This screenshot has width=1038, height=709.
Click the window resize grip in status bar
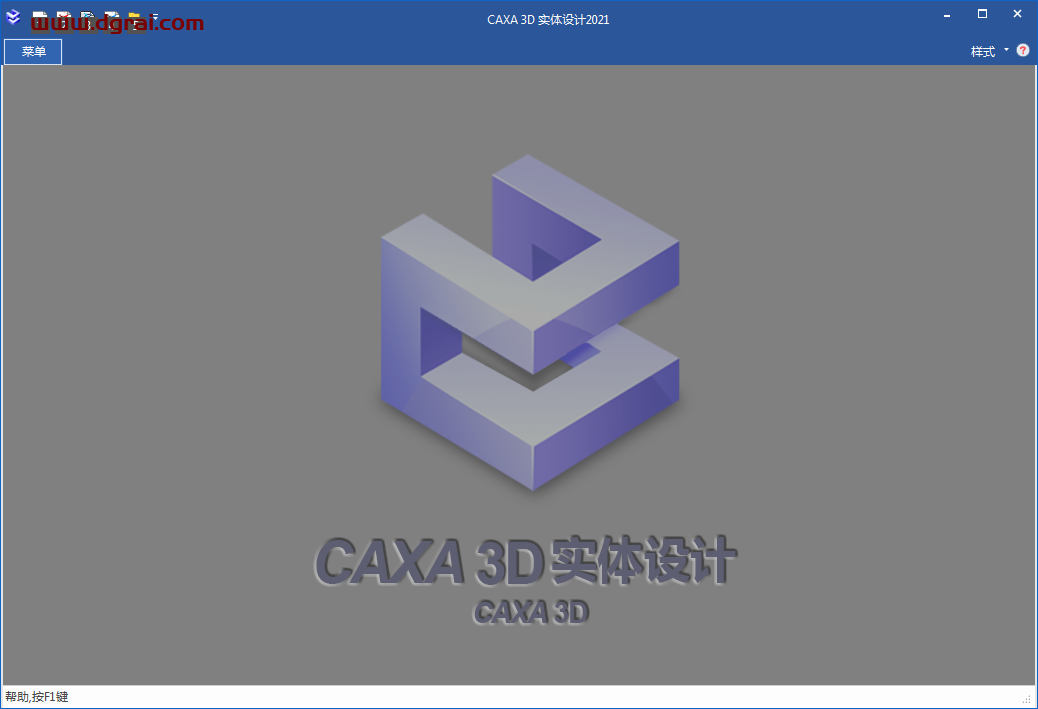[x=1027, y=699]
